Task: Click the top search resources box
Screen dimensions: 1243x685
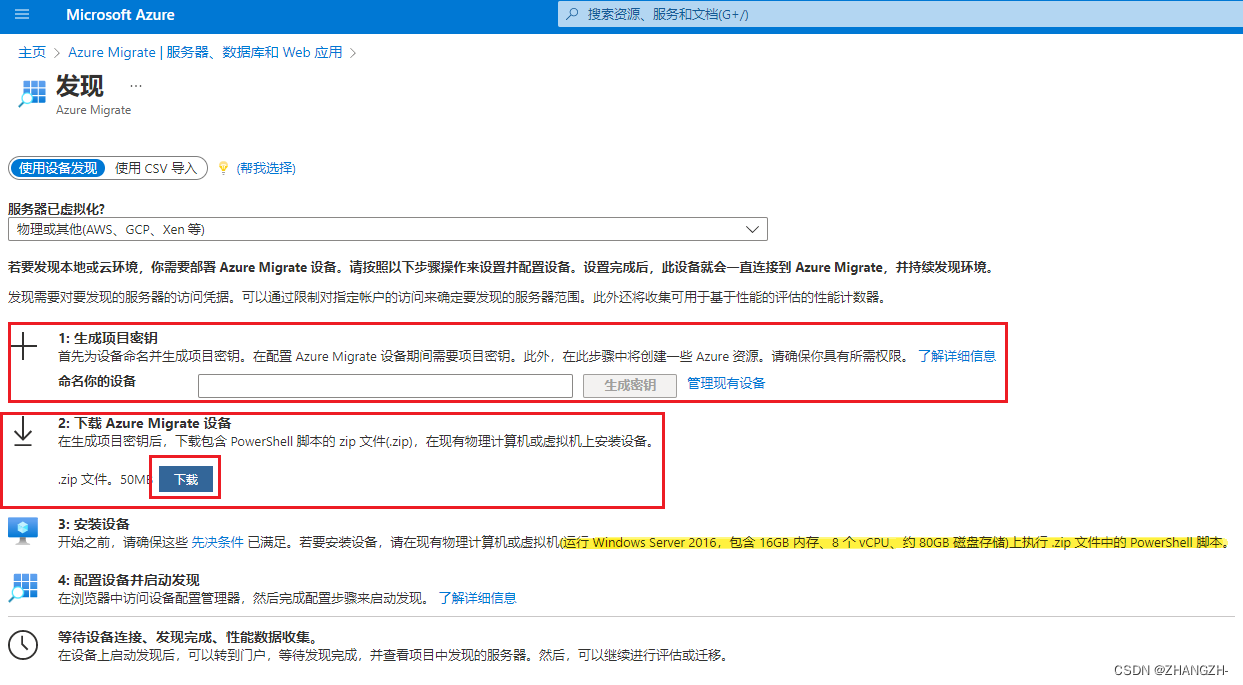Action: click(x=900, y=14)
